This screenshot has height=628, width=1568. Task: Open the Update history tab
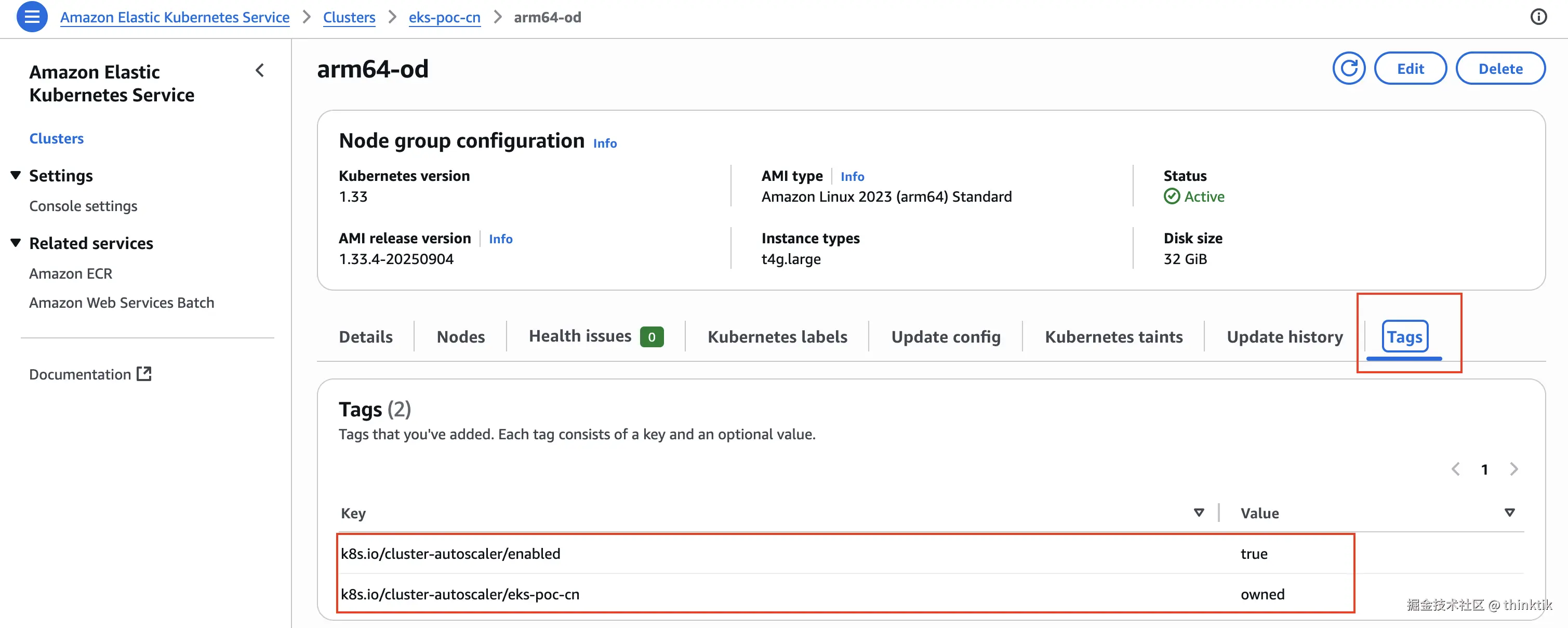click(1285, 337)
